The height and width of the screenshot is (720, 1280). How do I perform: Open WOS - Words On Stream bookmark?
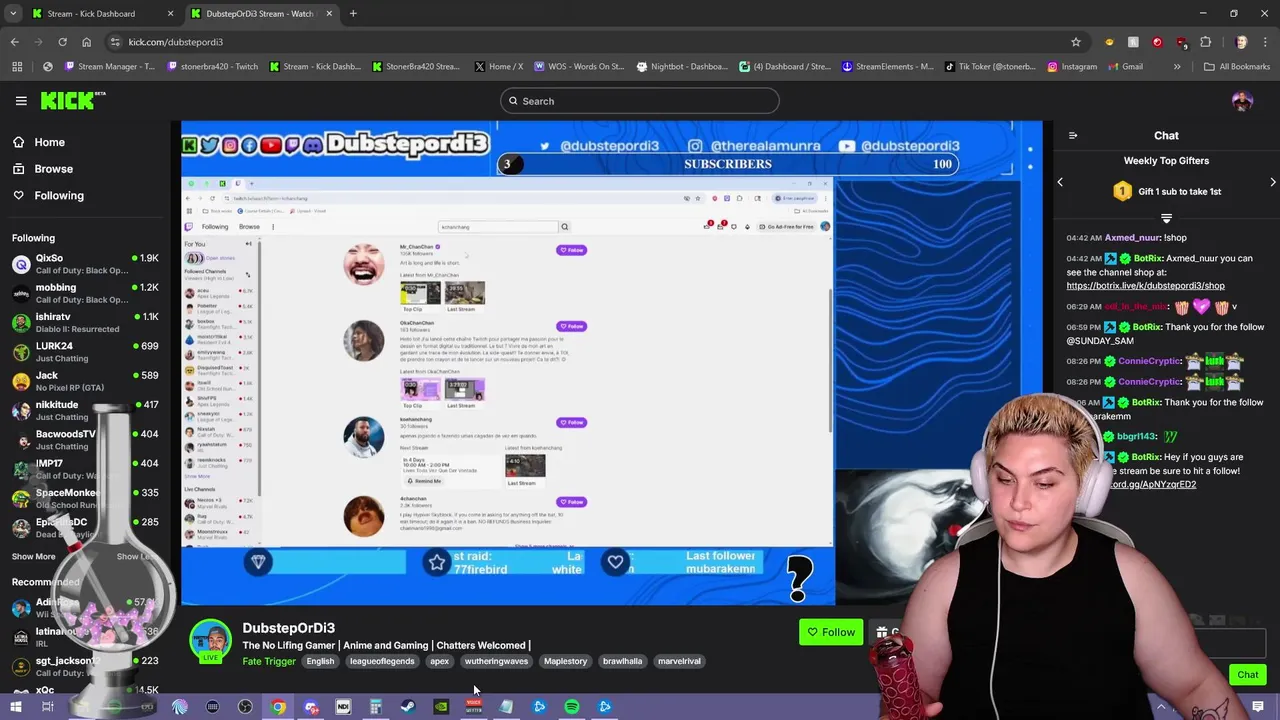579,67
